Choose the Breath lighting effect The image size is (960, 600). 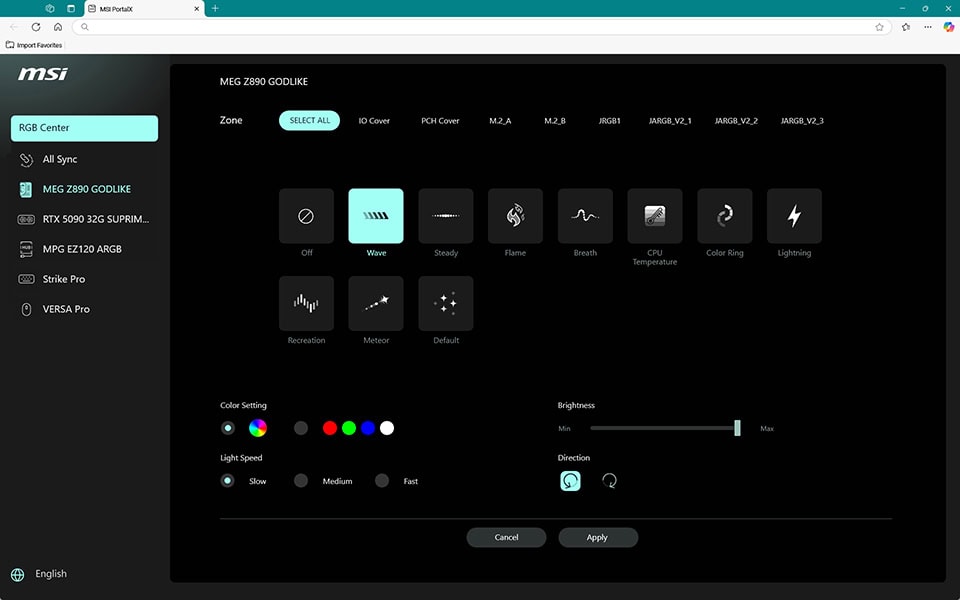585,215
